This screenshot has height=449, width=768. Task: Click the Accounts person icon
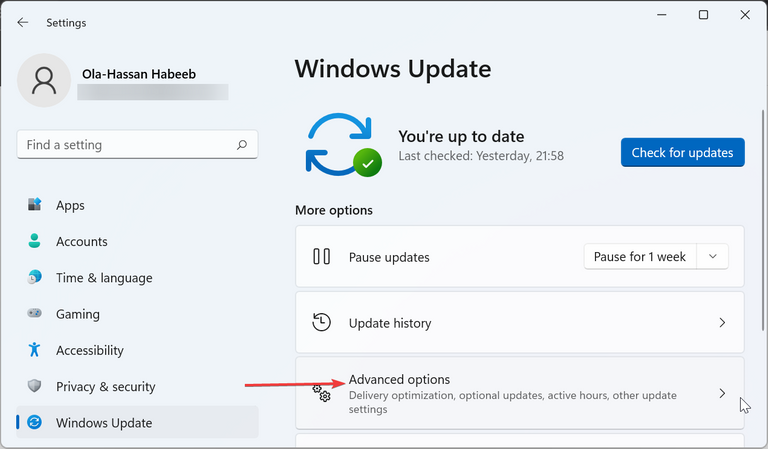(x=34, y=241)
